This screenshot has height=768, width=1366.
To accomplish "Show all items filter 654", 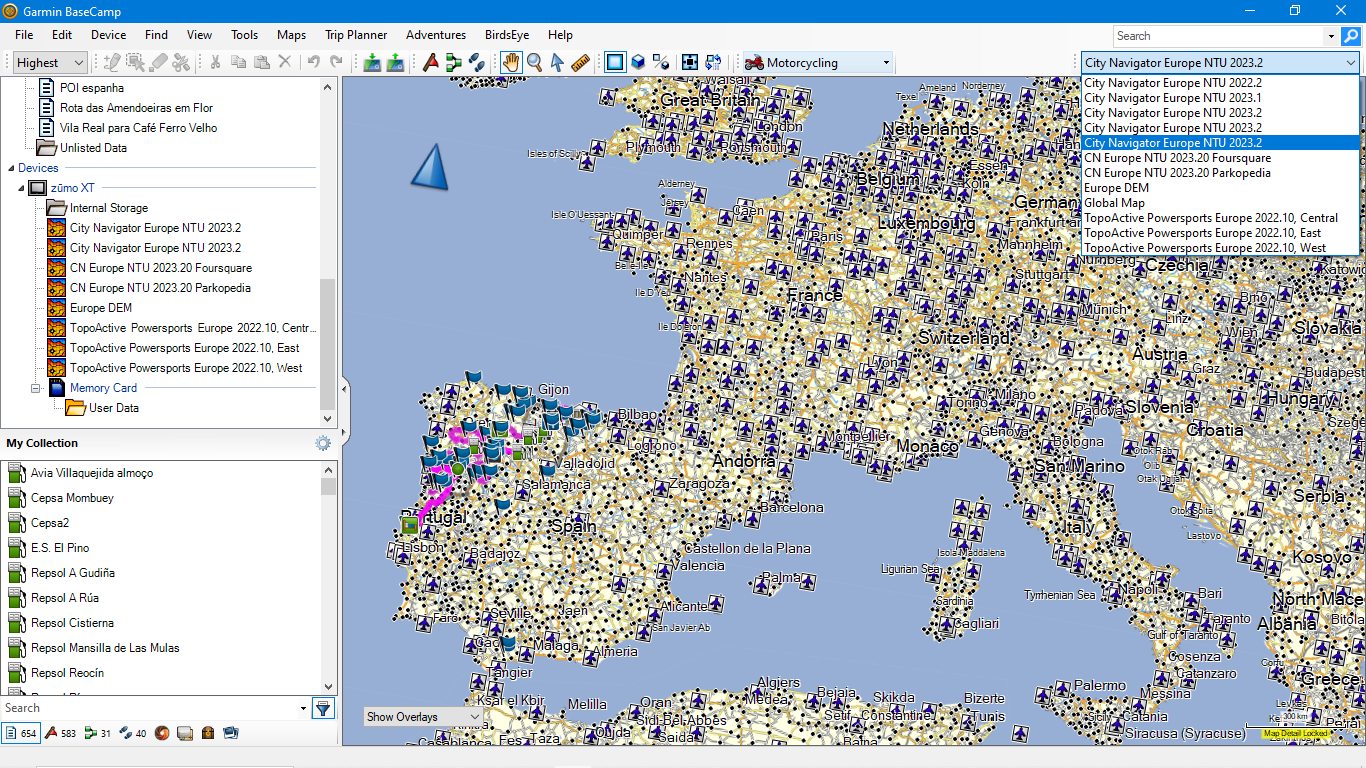I will tap(20, 733).
